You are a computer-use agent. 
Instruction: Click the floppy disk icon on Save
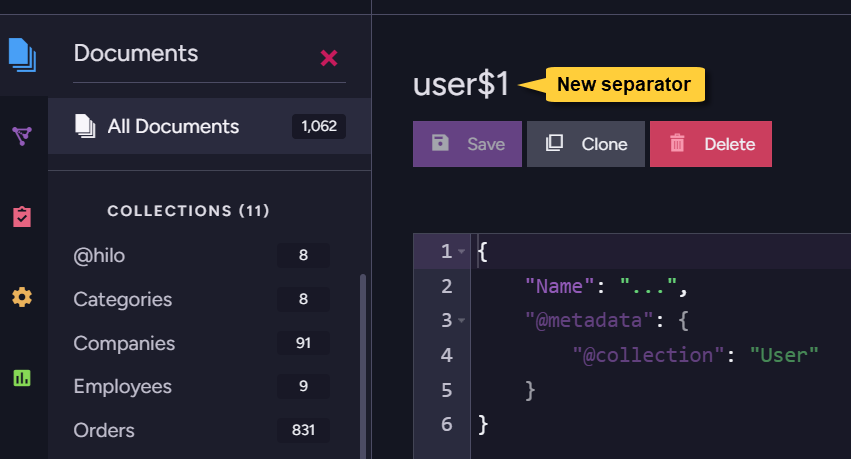click(x=440, y=143)
